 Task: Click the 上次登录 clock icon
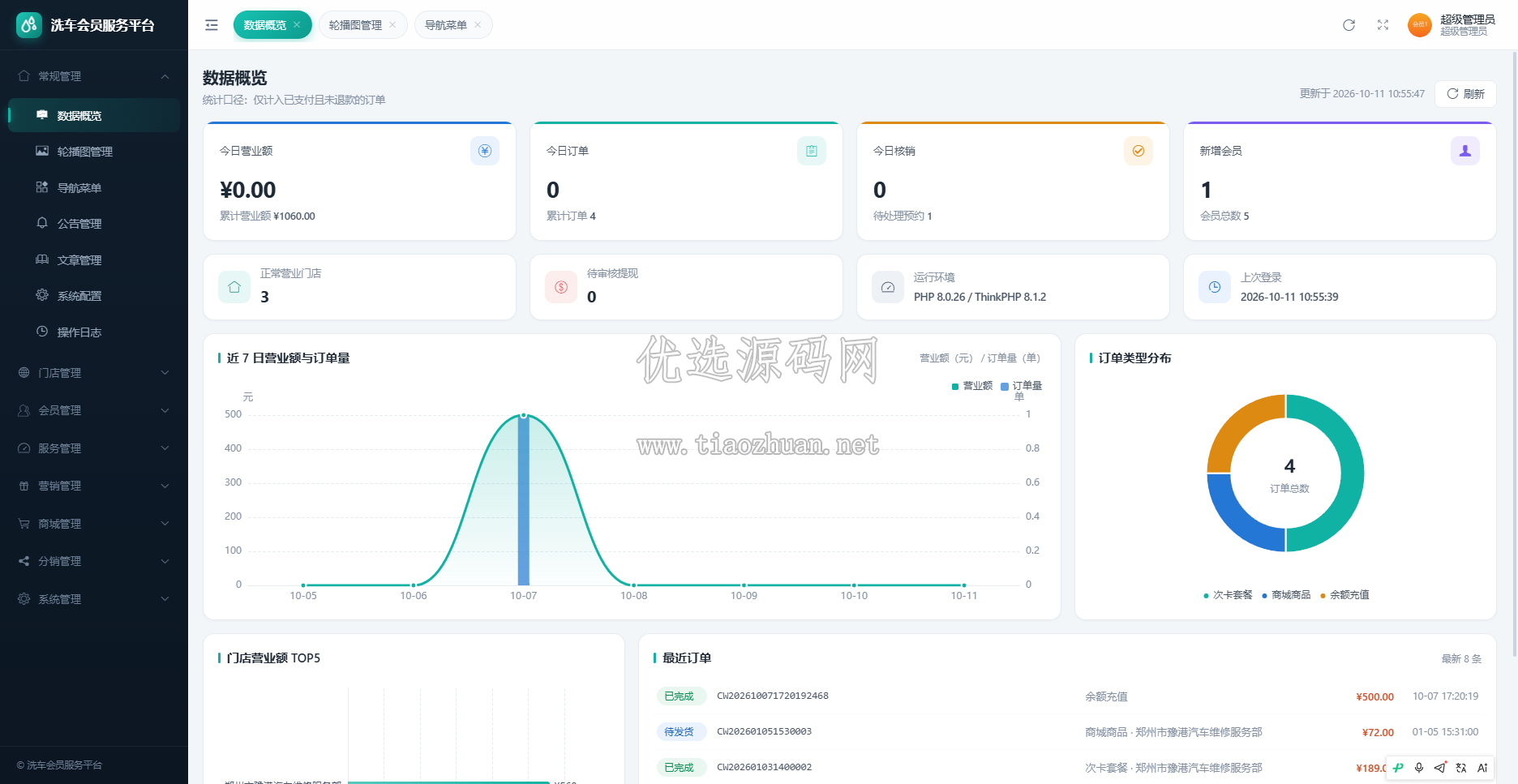1215,287
